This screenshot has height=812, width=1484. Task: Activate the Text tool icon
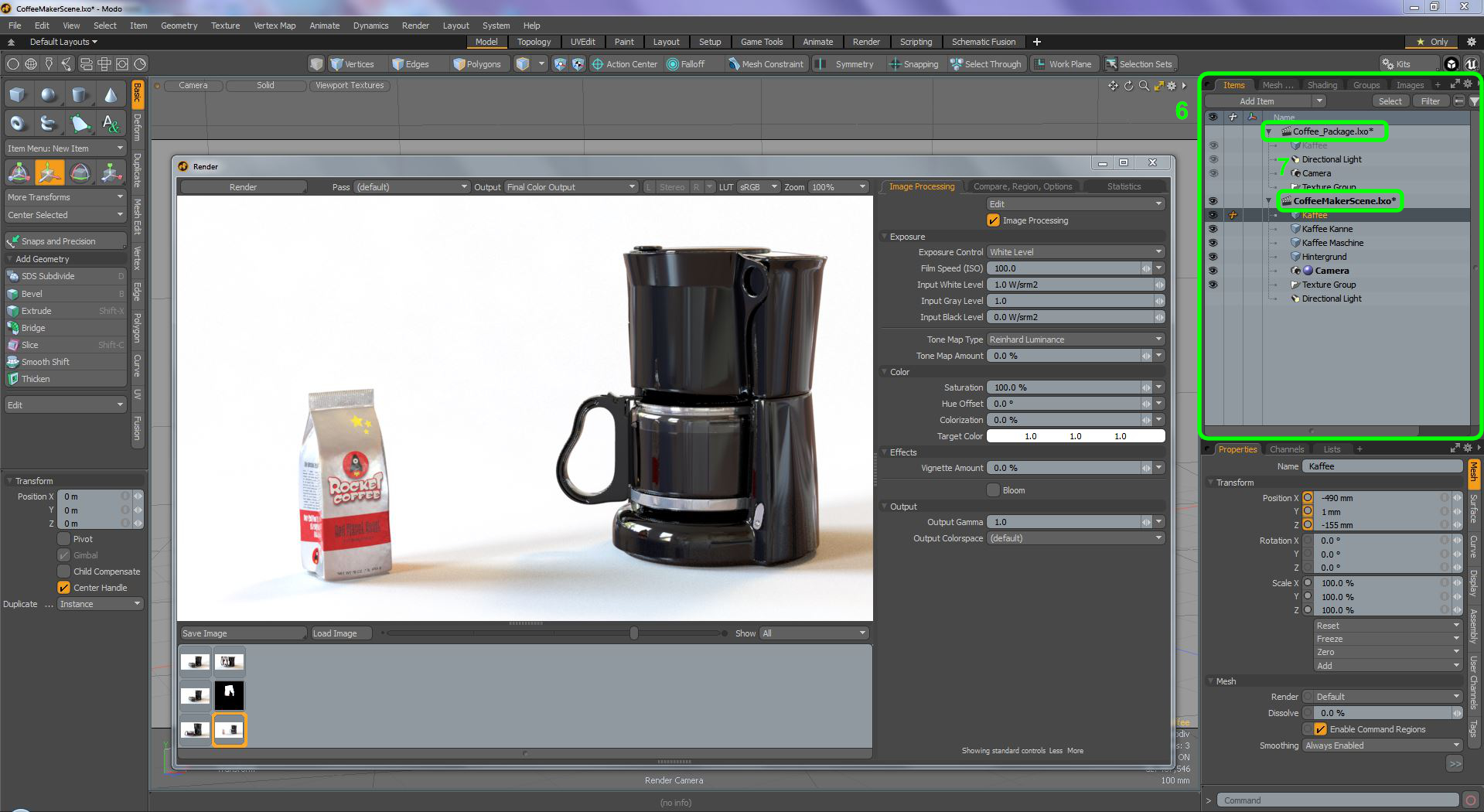111,123
